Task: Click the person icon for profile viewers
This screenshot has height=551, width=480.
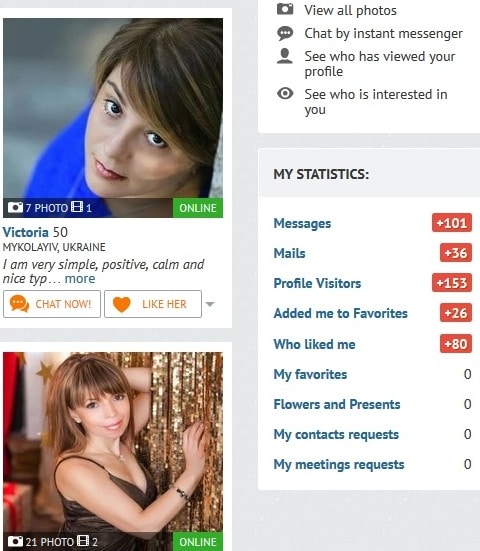Action: click(x=285, y=56)
